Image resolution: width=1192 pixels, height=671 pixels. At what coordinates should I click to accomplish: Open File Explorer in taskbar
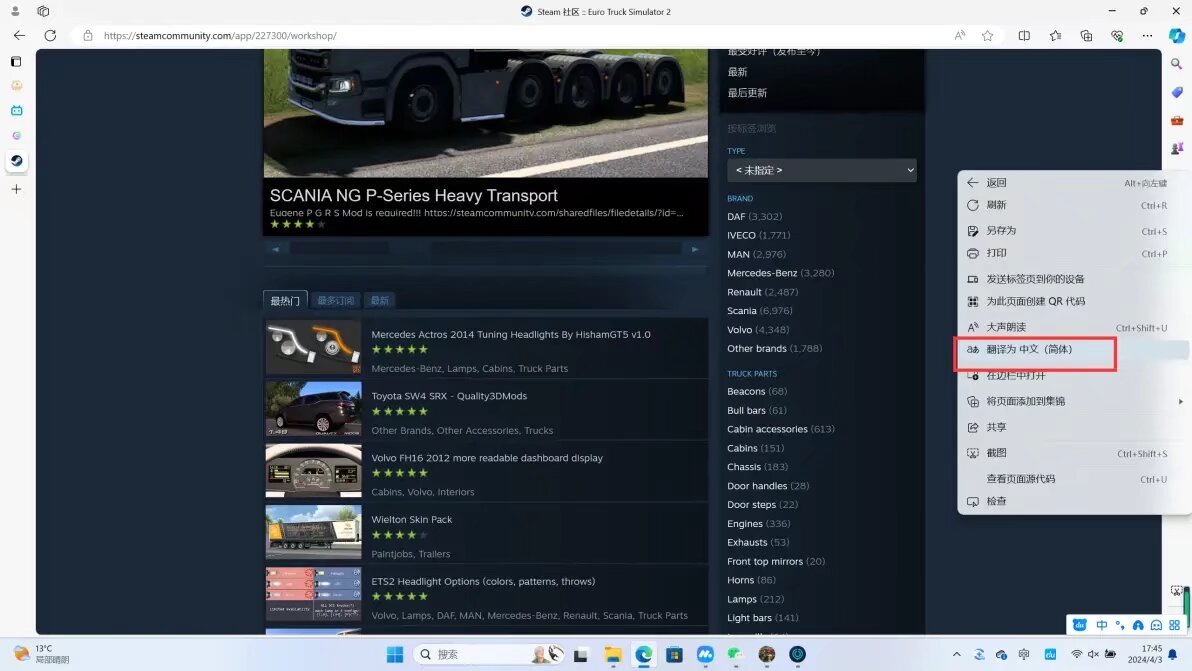(613, 654)
